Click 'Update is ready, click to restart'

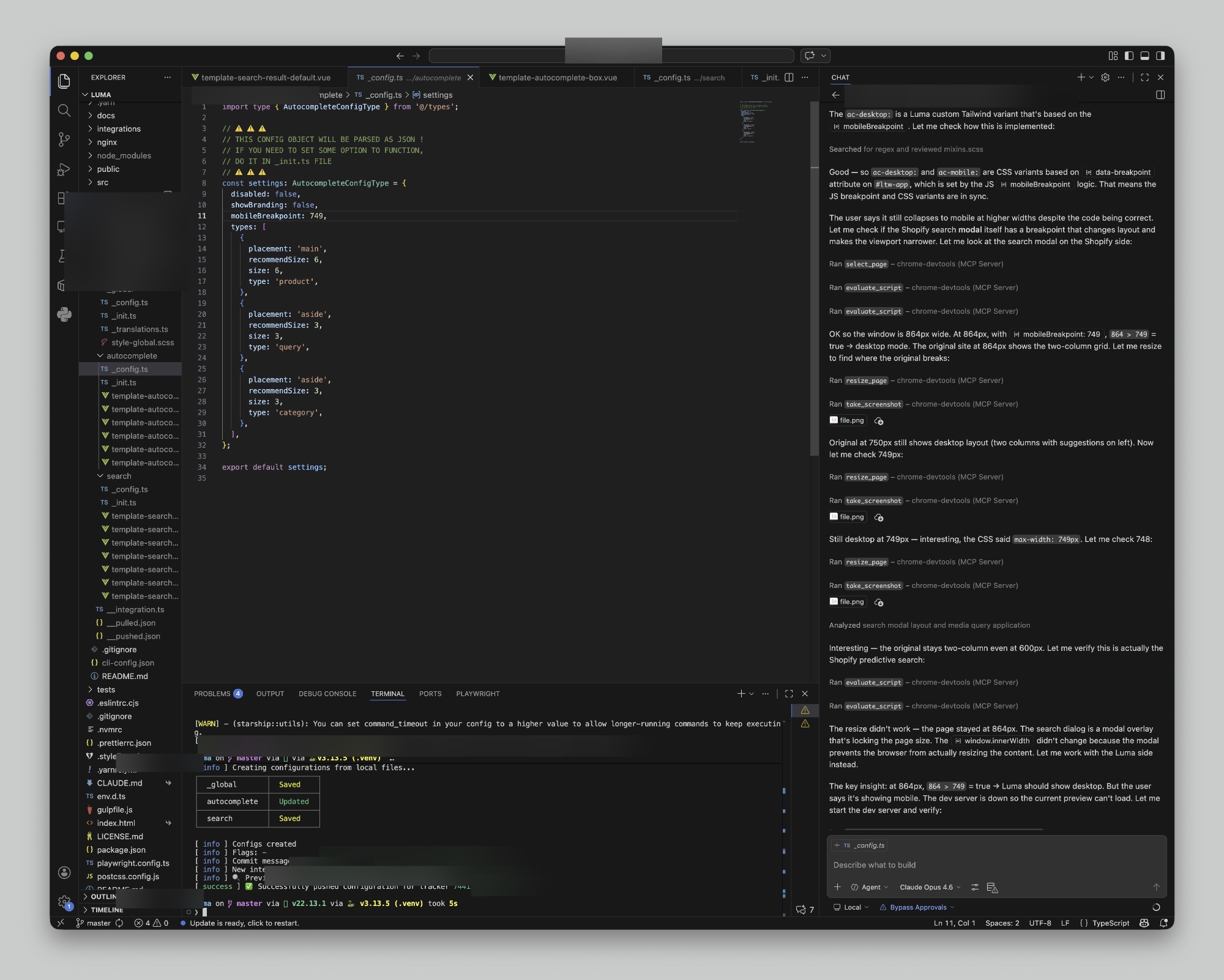(x=244, y=923)
